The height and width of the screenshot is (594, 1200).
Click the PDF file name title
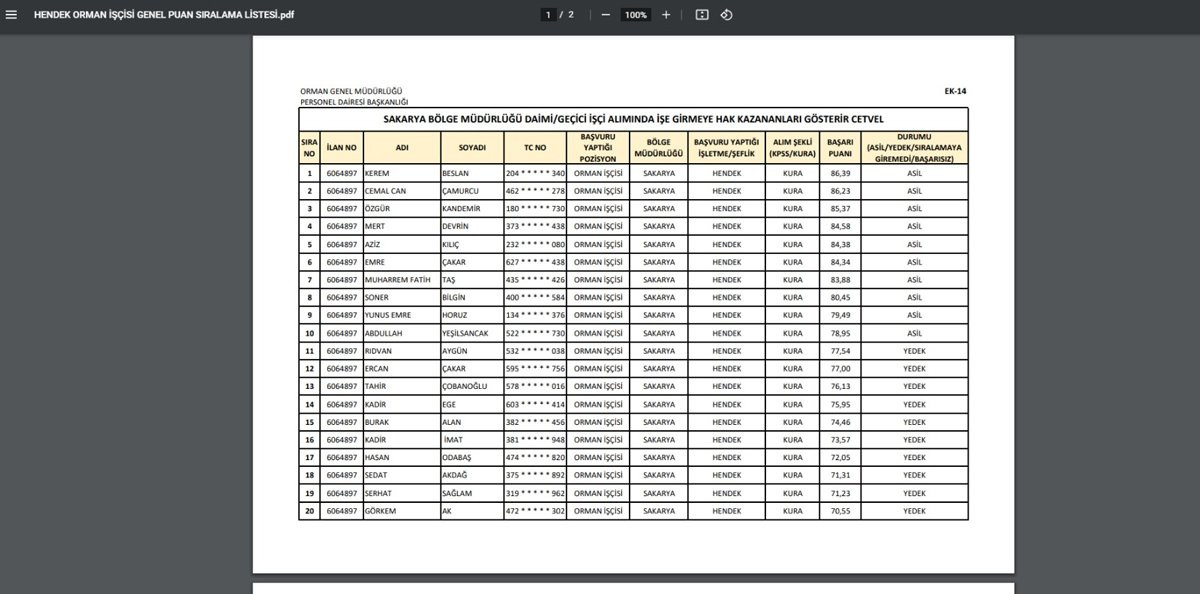pos(163,15)
